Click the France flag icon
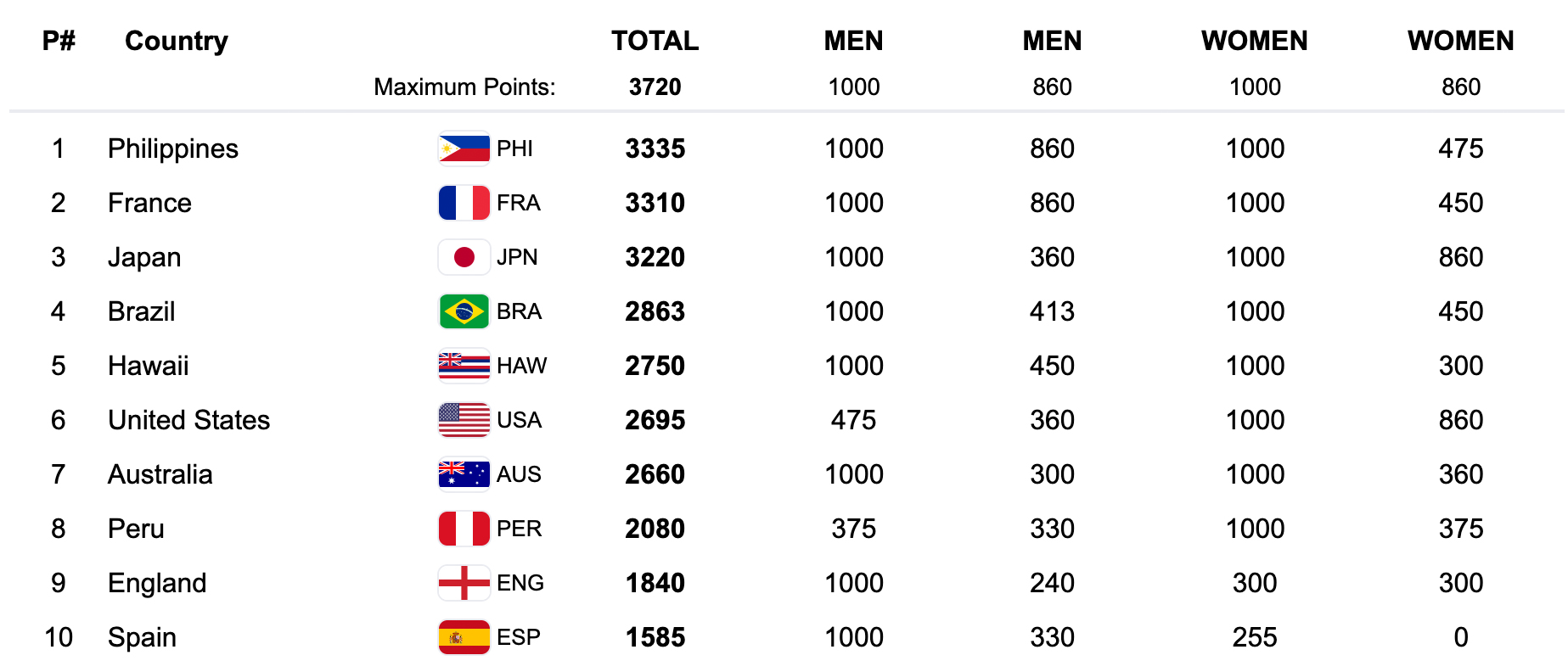The image size is (1568, 672). point(464,203)
